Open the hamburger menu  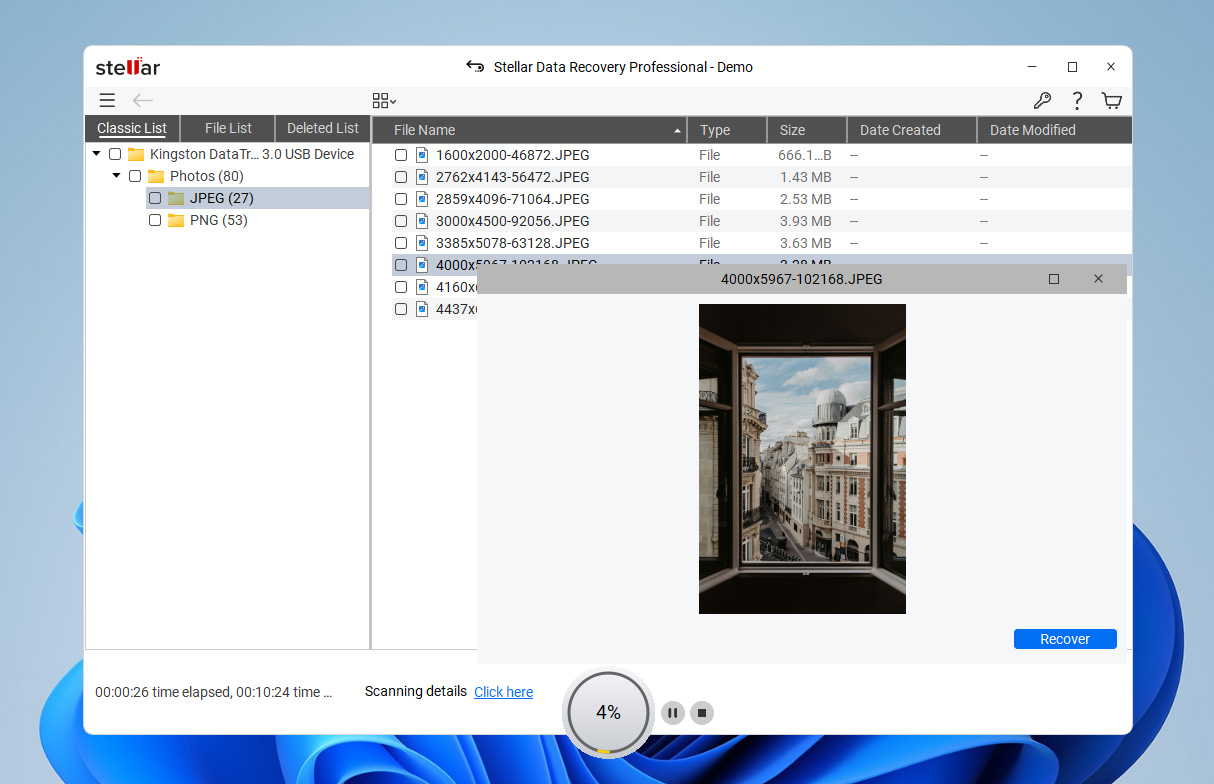[x=107, y=100]
